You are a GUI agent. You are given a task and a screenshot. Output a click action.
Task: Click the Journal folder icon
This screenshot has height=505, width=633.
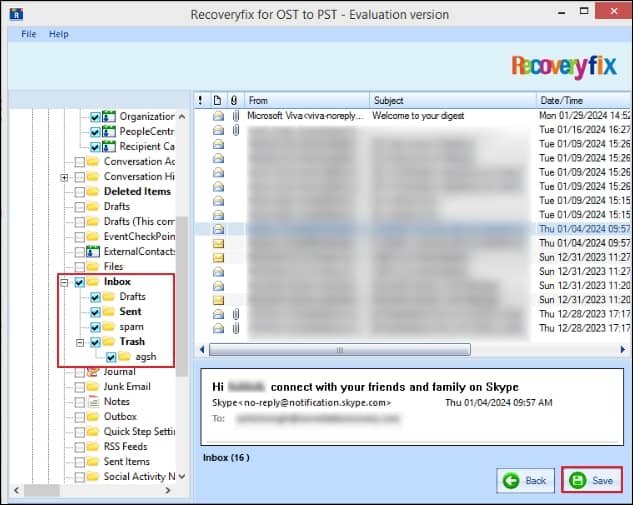[x=93, y=372]
